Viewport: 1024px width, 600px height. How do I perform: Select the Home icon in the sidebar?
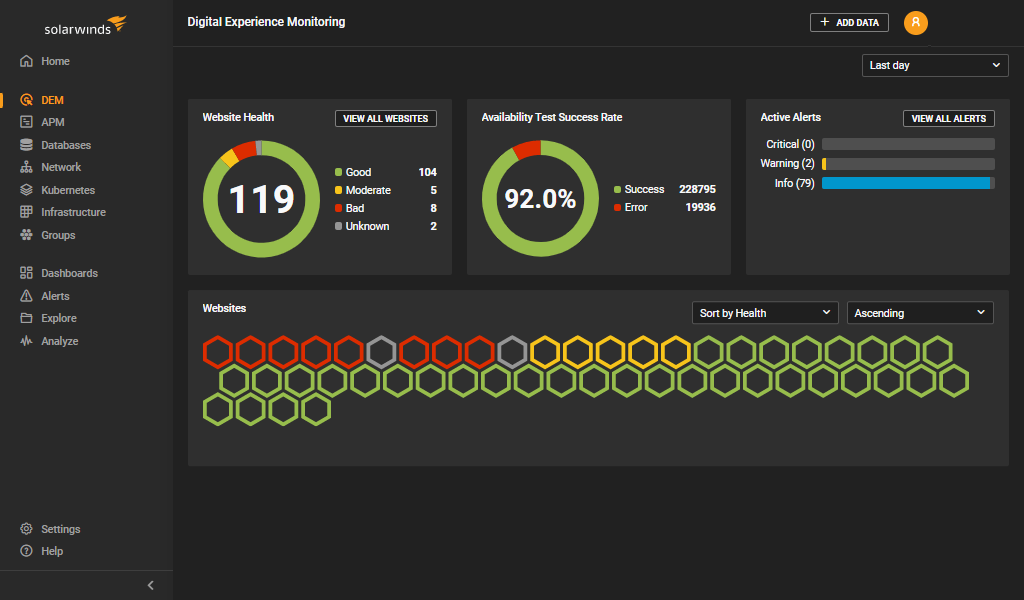point(25,61)
